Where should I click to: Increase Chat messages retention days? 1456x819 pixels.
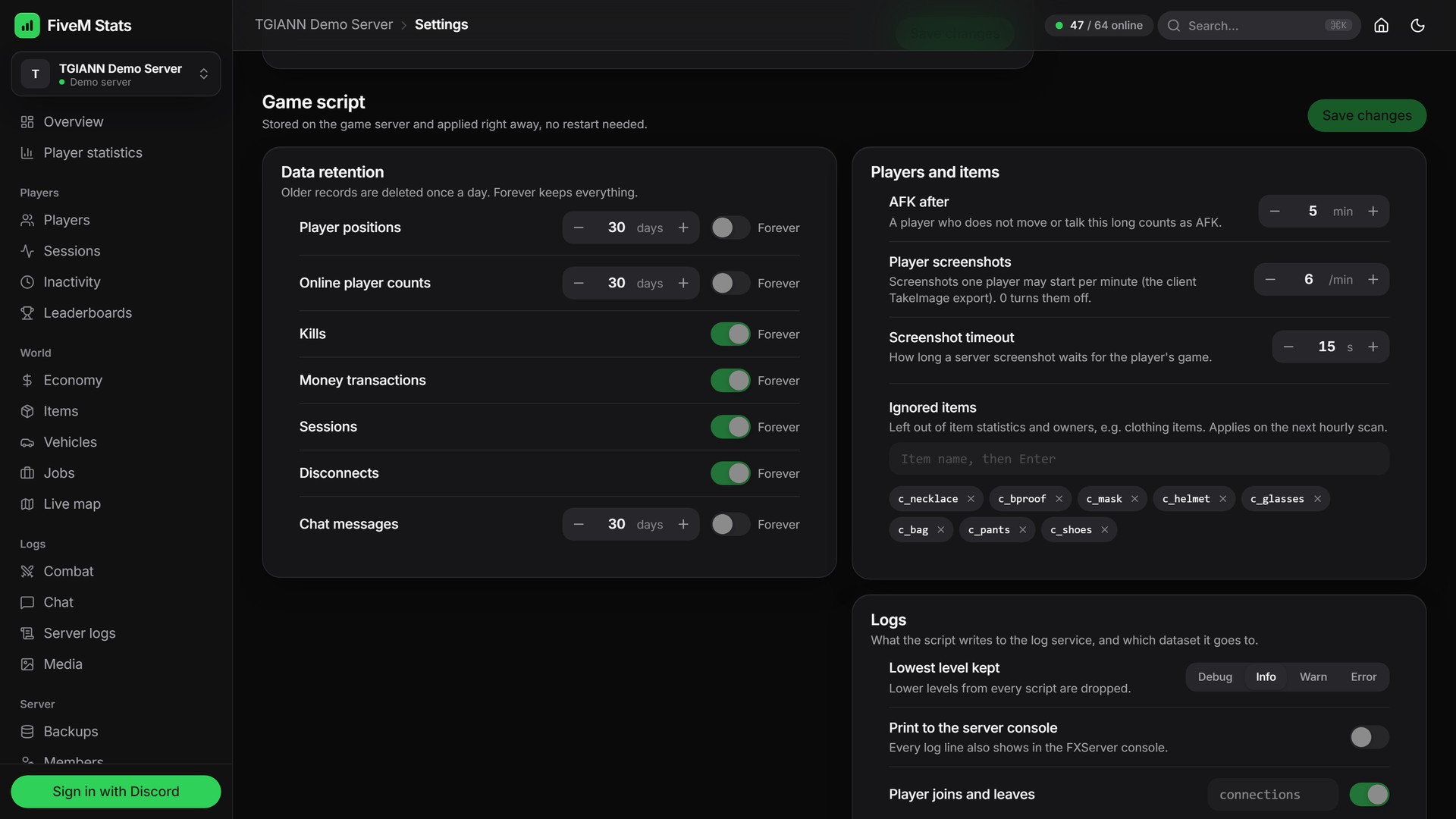[683, 524]
